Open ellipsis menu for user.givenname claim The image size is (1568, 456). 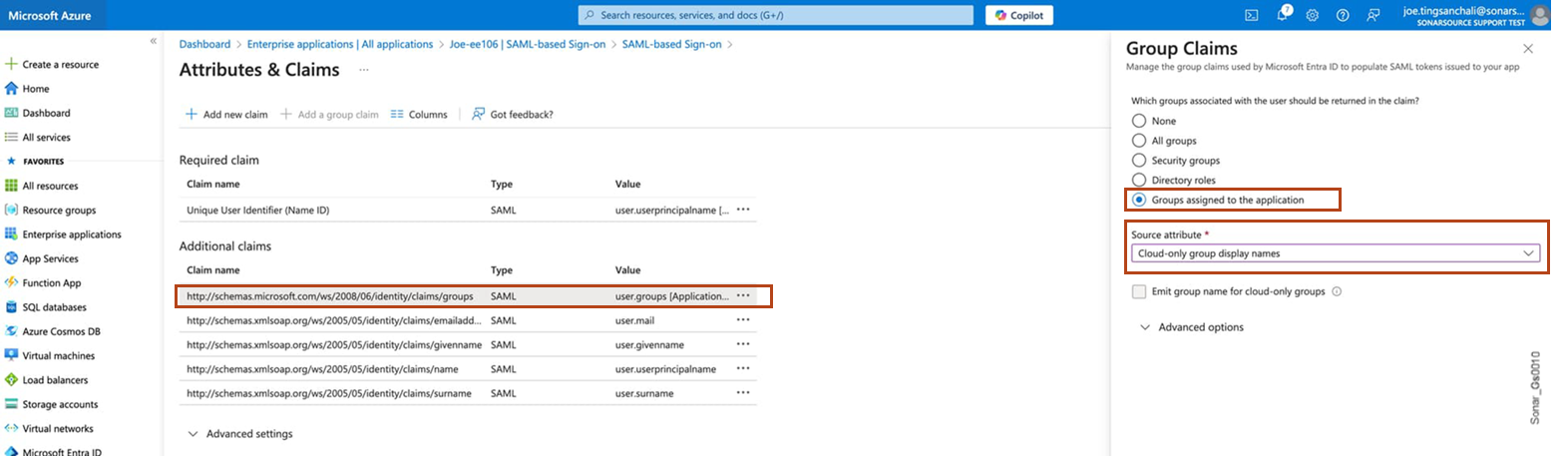click(743, 344)
